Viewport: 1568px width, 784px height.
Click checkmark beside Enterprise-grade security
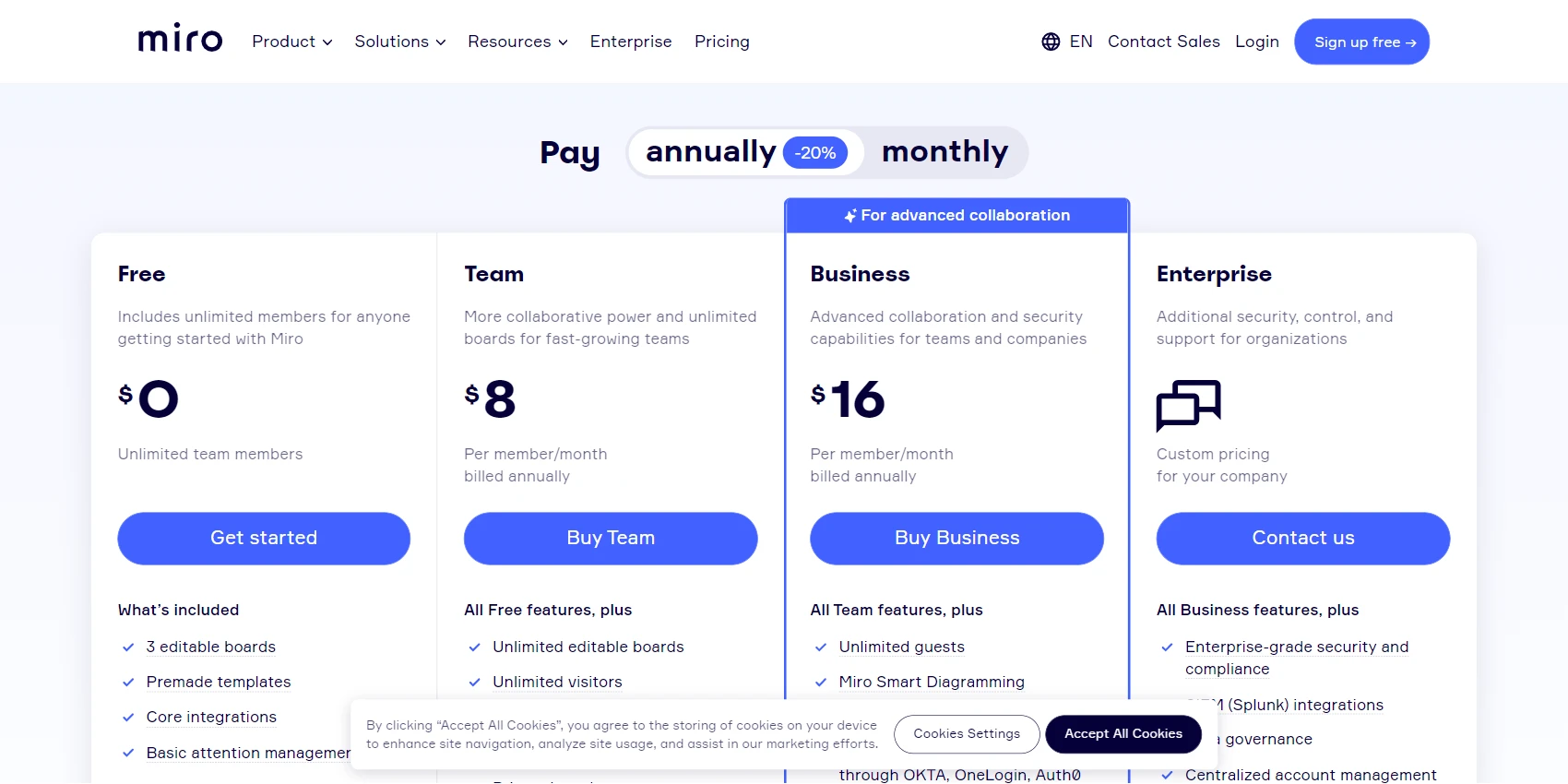pos(1167,647)
